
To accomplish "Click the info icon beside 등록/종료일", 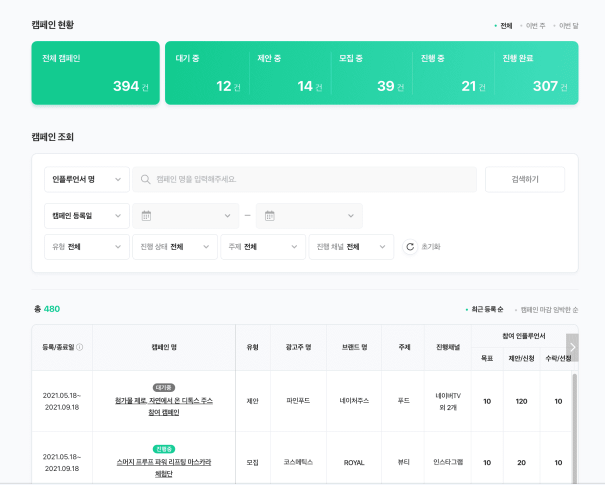I will [79, 347].
